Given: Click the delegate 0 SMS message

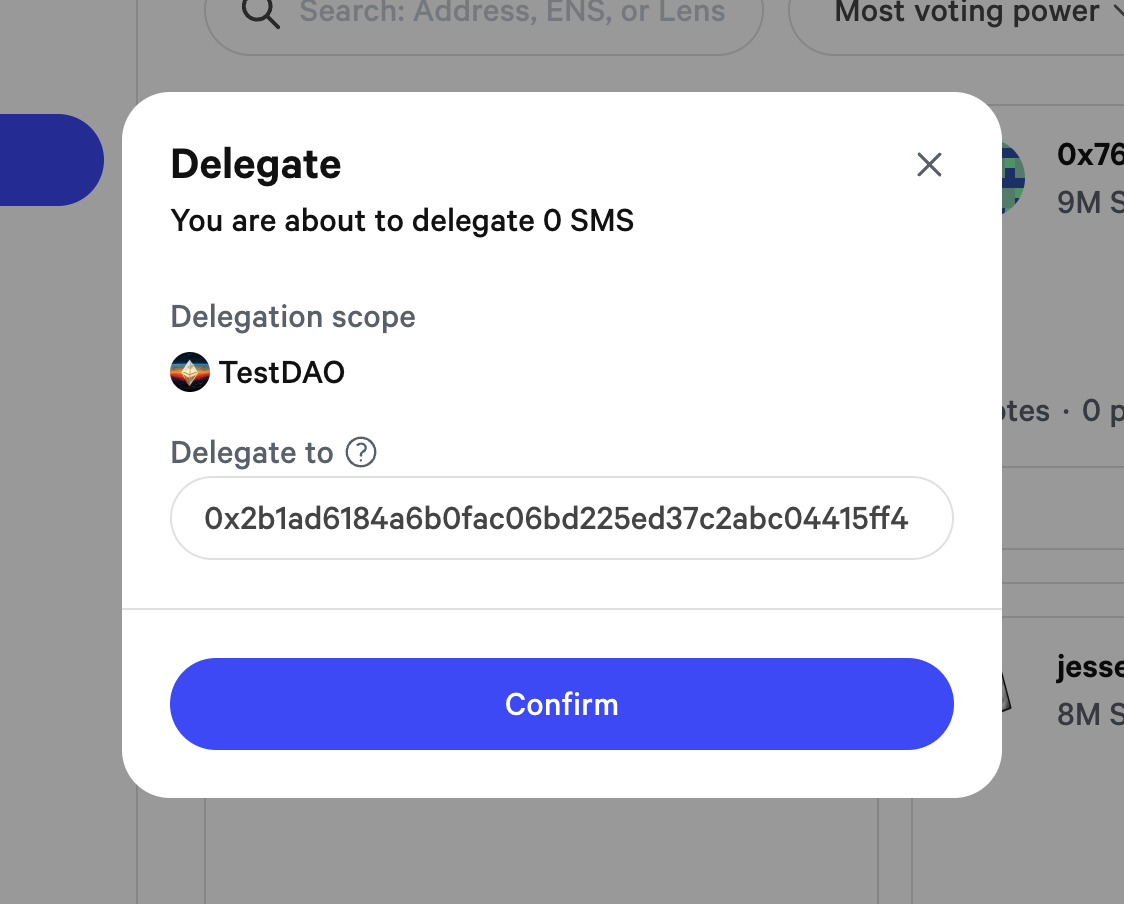Looking at the screenshot, I should coord(402,220).
